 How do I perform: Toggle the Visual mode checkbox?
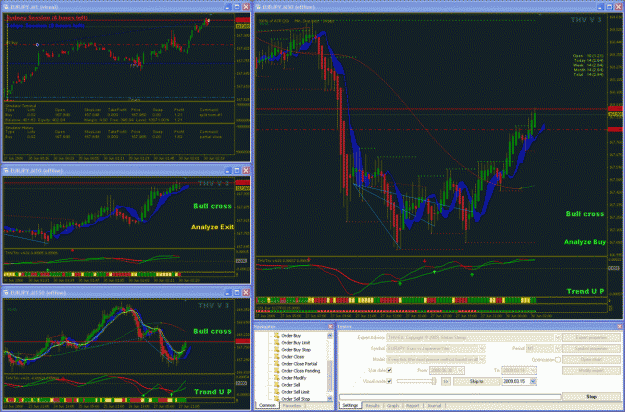389,381
